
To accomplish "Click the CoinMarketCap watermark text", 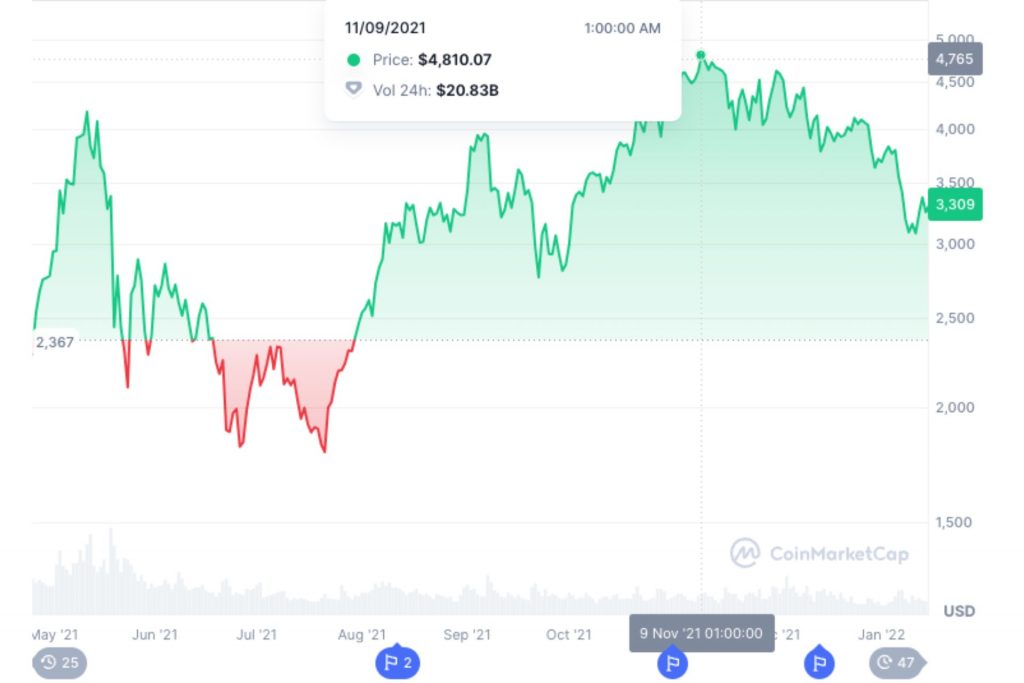I will point(838,553).
